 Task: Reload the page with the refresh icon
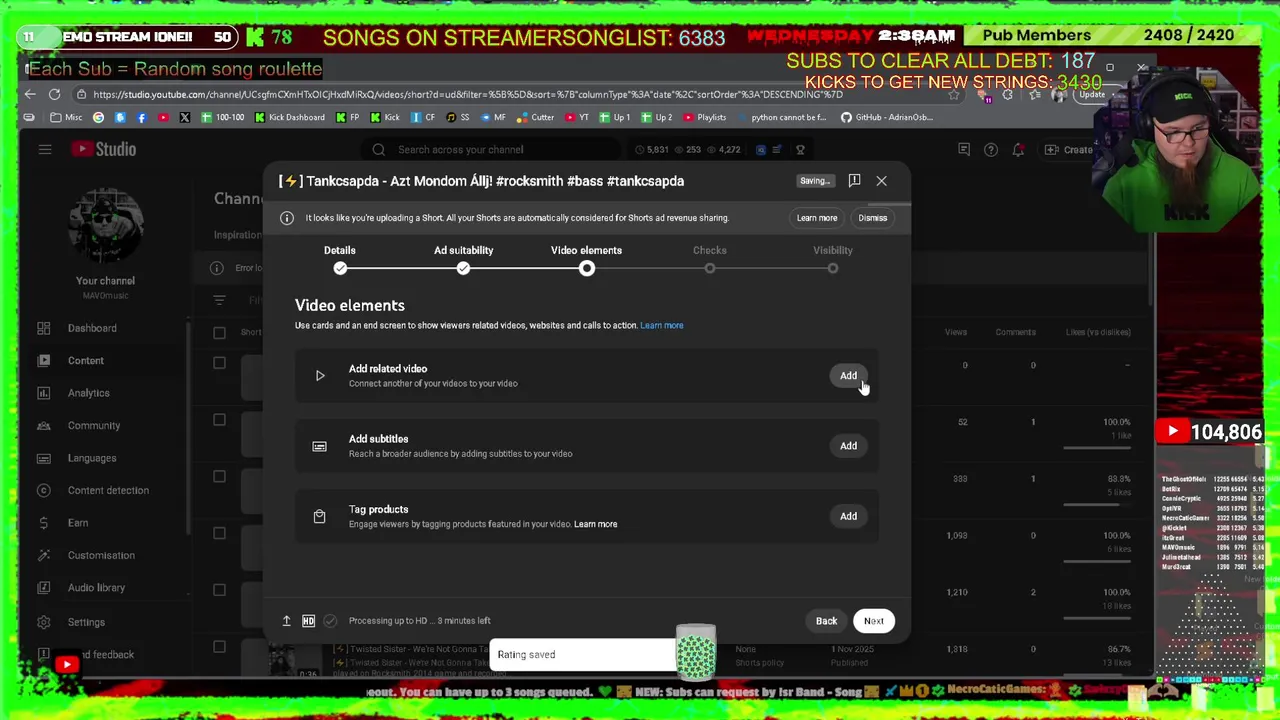(x=54, y=94)
